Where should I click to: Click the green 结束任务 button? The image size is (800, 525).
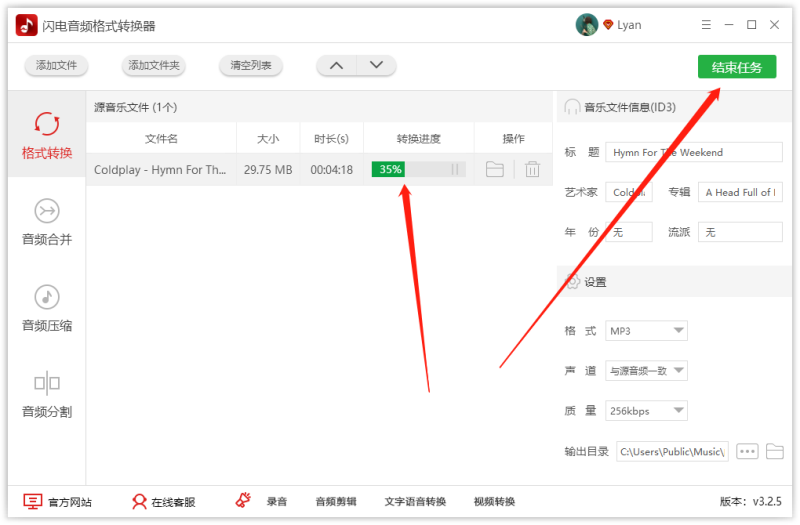[737, 67]
